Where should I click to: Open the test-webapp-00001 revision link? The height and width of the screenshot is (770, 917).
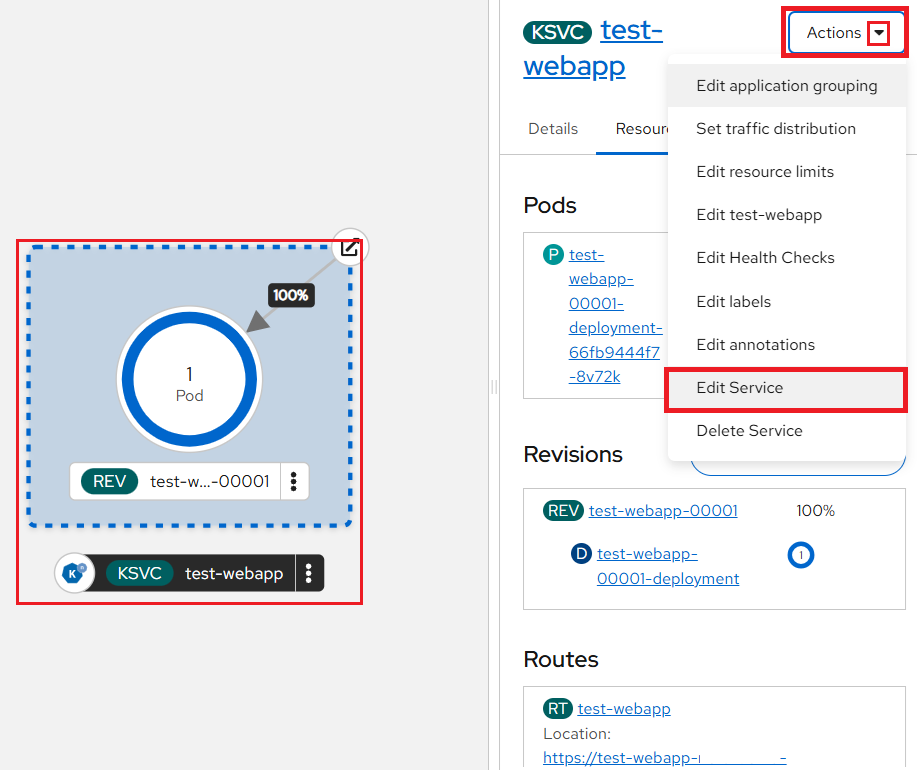click(x=663, y=511)
